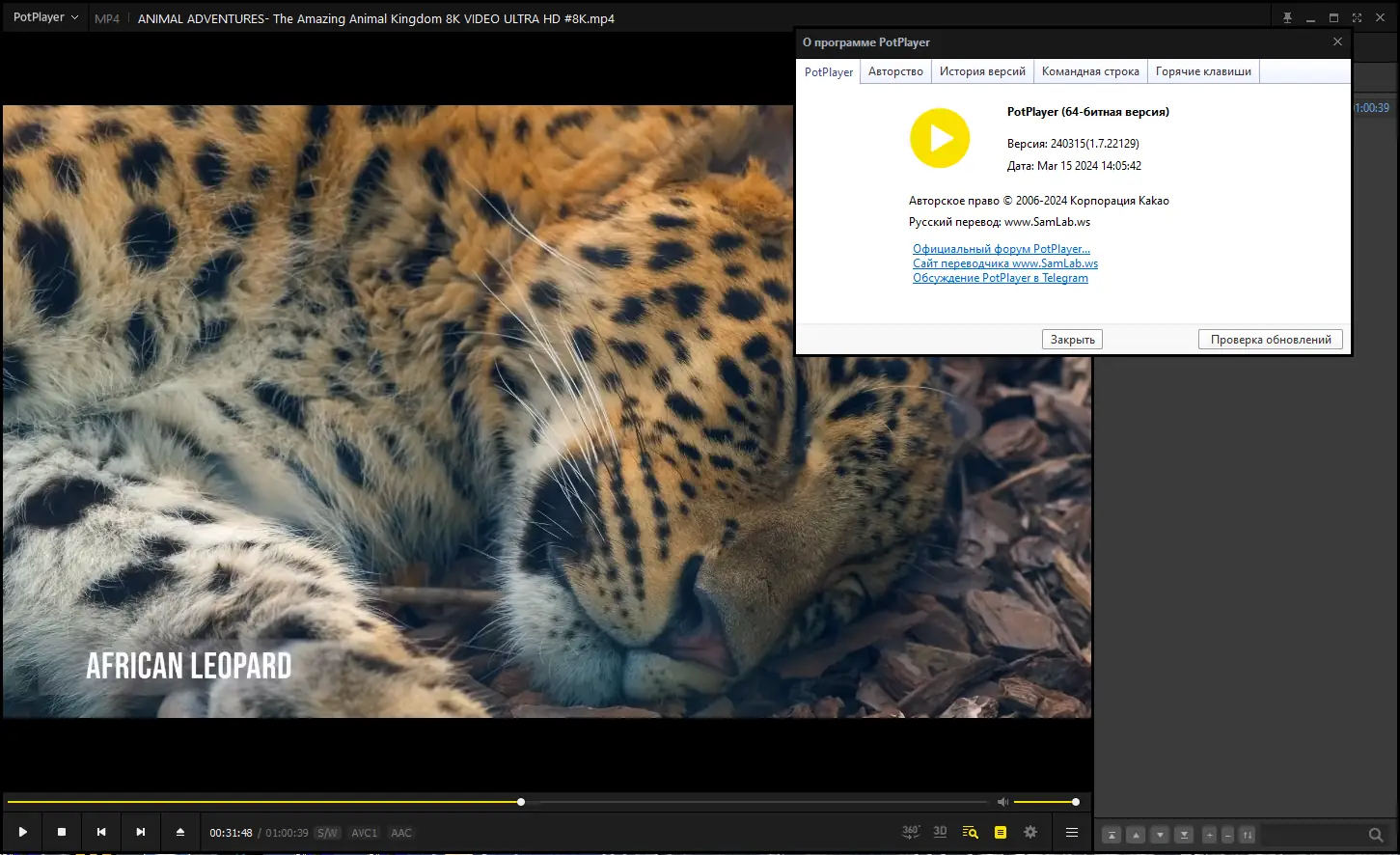Click the Проверка обновлений button
This screenshot has width=1400, height=855.
[1271, 340]
